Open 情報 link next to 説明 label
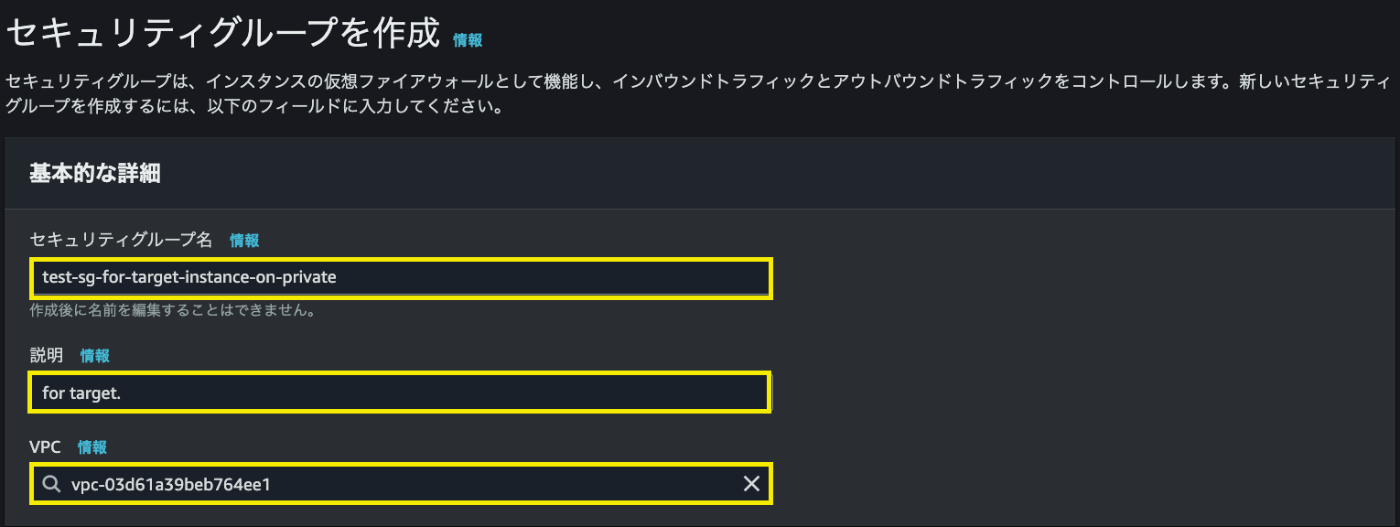The width and height of the screenshot is (1400, 527). 95,355
